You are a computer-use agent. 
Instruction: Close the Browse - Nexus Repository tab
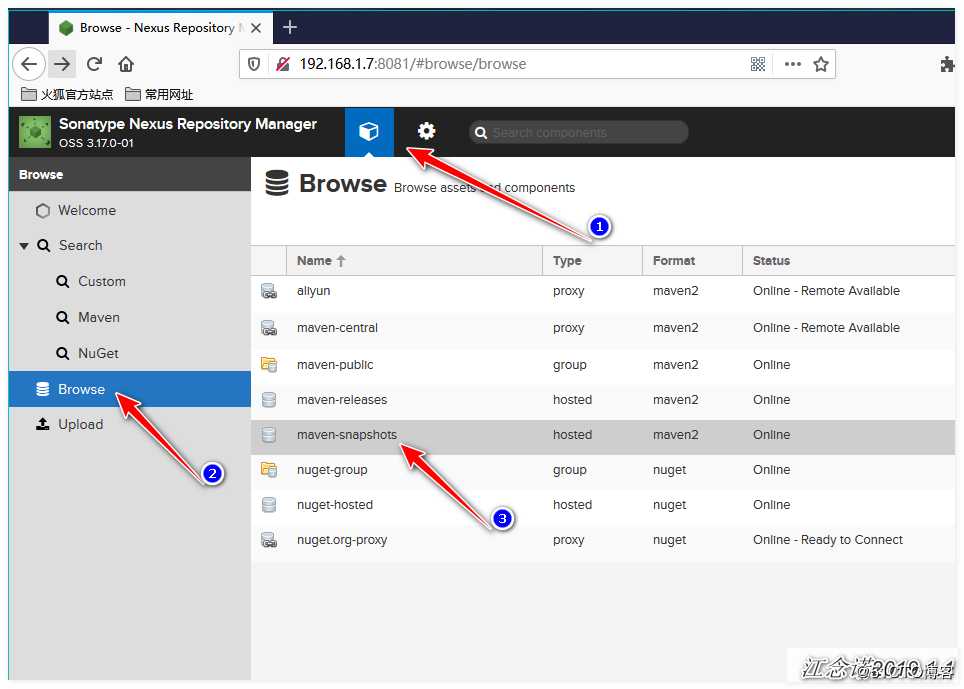click(256, 28)
